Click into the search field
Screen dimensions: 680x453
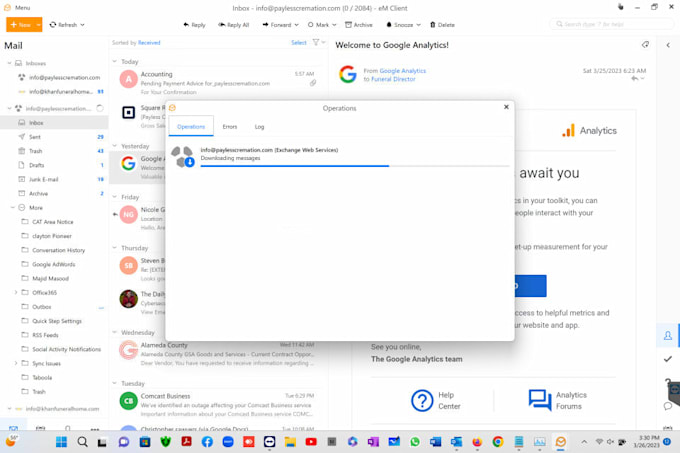611,24
